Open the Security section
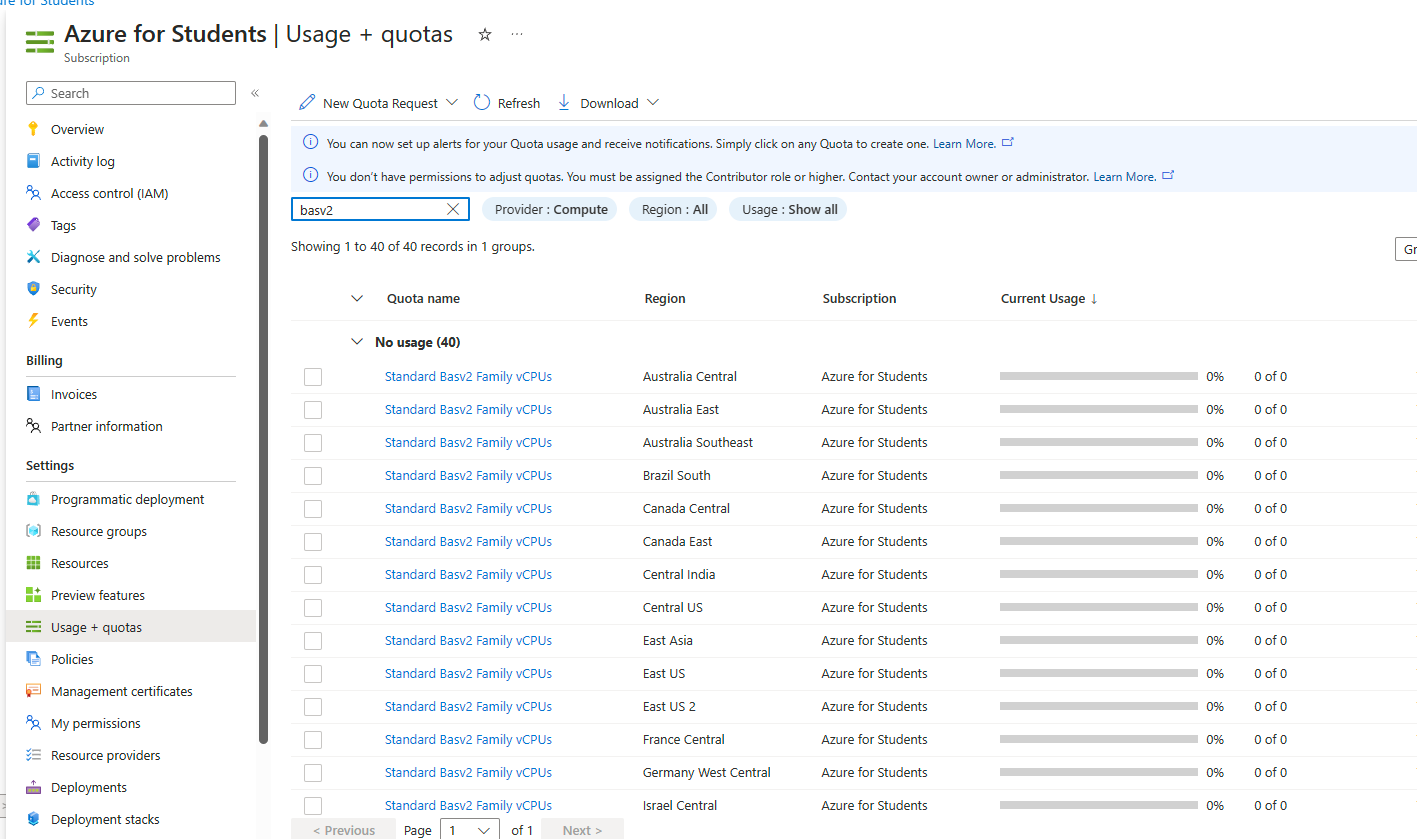This screenshot has height=839, width=1417. coord(72,289)
